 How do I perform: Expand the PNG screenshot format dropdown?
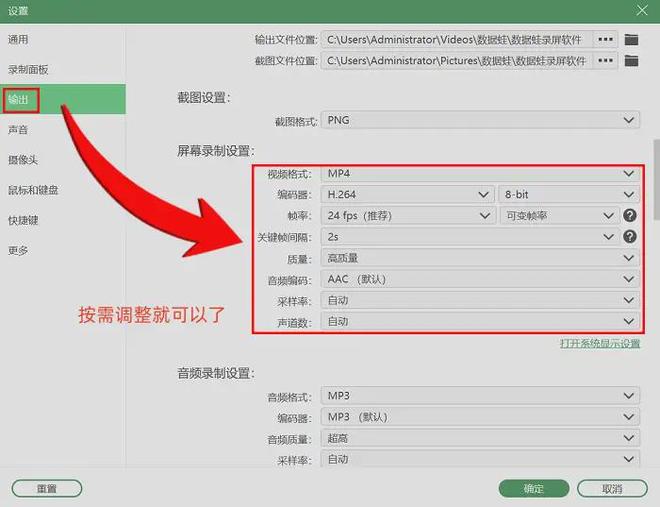(x=480, y=120)
